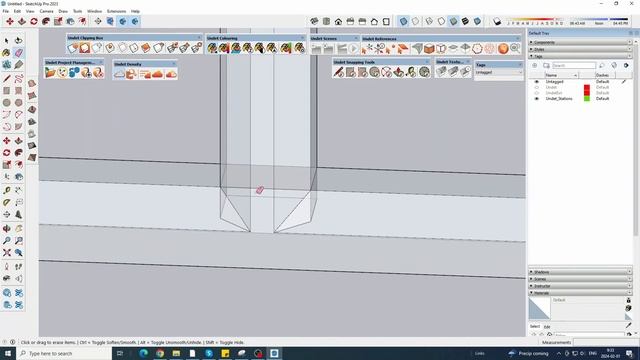Image resolution: width=640 pixels, height=360 pixels.
Task: Click the first Undet Colouring icon
Action: tap(212, 48)
